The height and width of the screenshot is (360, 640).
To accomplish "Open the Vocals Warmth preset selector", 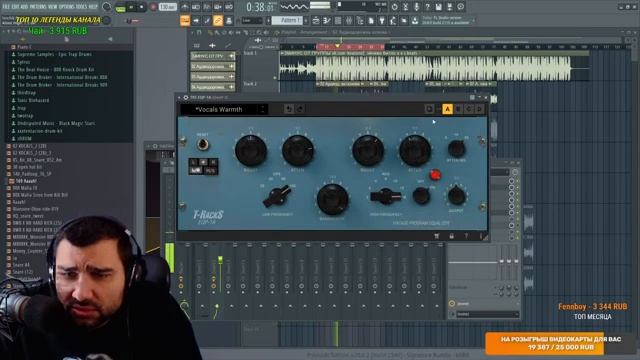I will coord(219,109).
